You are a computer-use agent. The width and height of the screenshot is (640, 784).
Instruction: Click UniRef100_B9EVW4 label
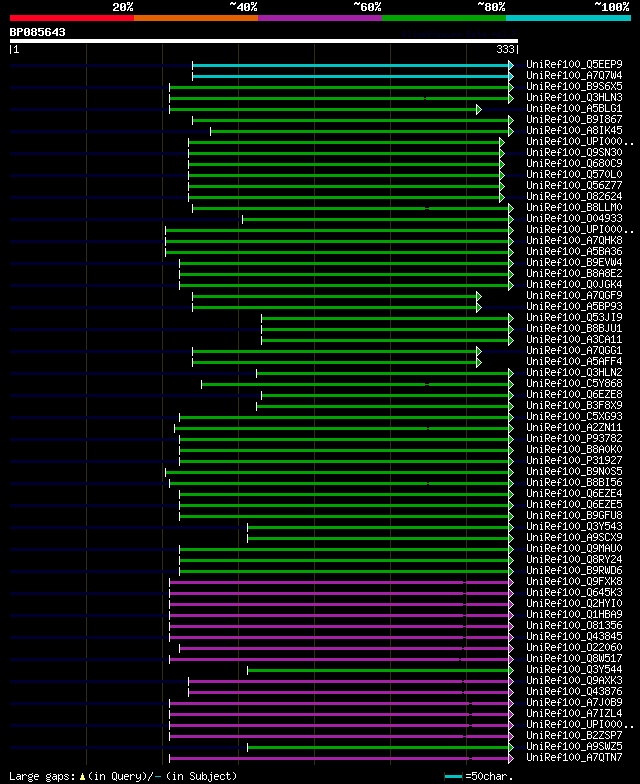coord(574,262)
